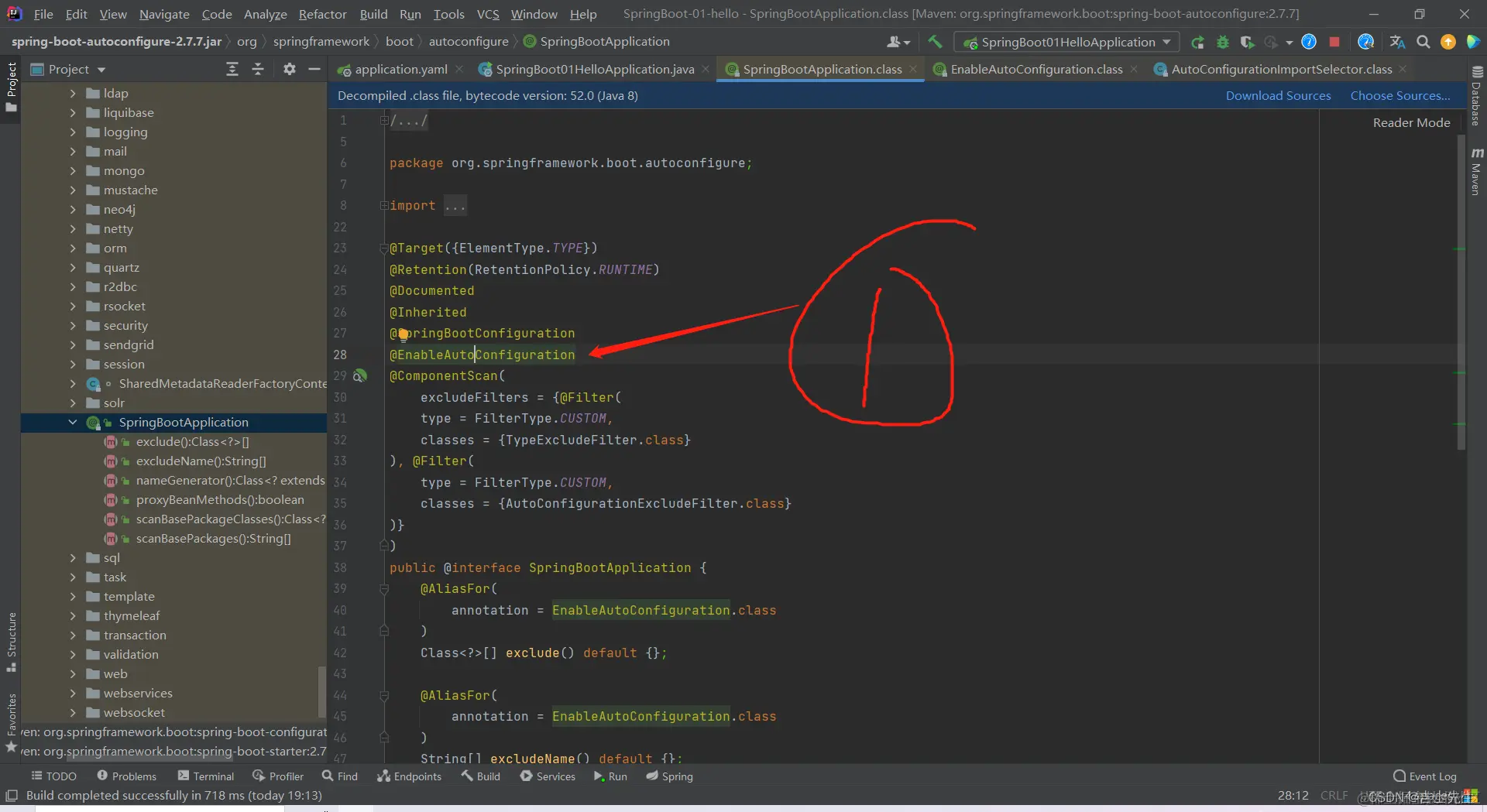This screenshot has width=1487, height=812.
Task: Click the Rerun application icon
Action: 1197,42
